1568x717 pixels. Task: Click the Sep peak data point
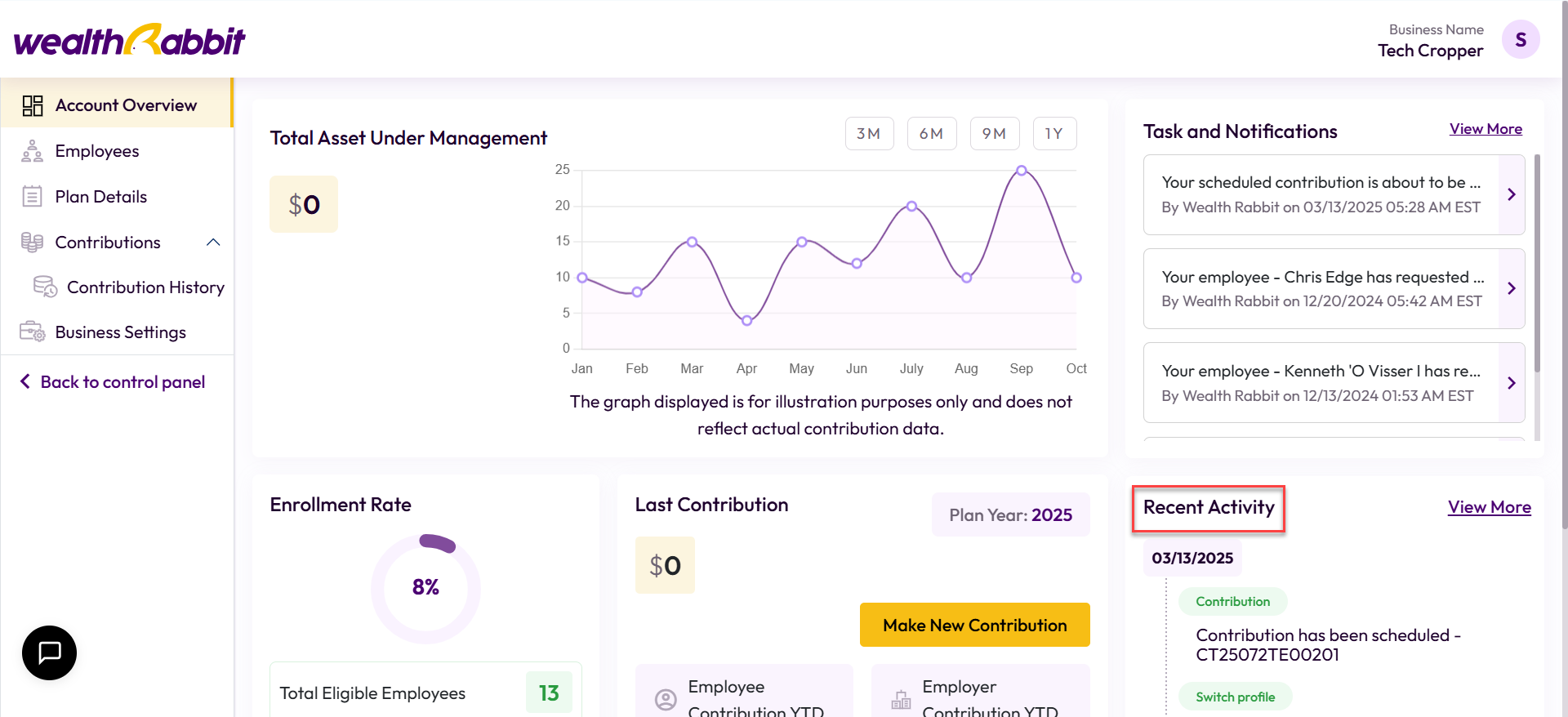(x=1022, y=171)
